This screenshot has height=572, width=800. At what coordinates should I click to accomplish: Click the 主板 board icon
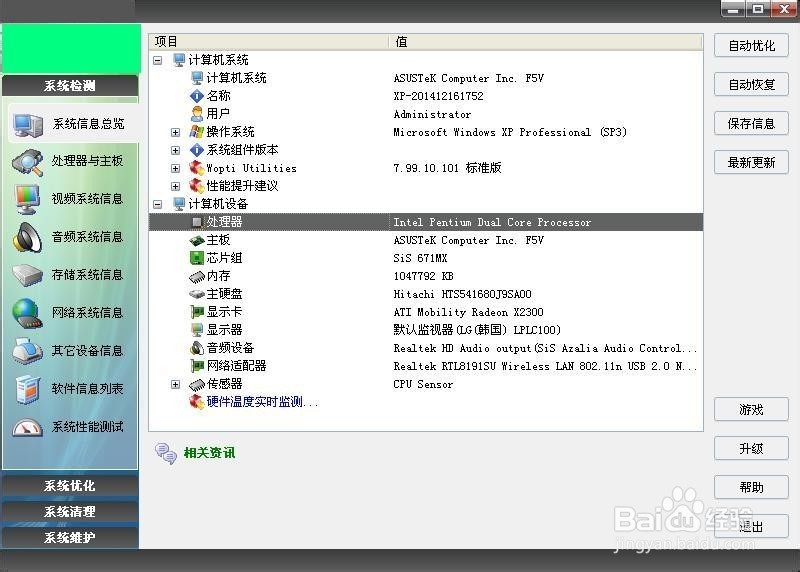[x=196, y=240]
